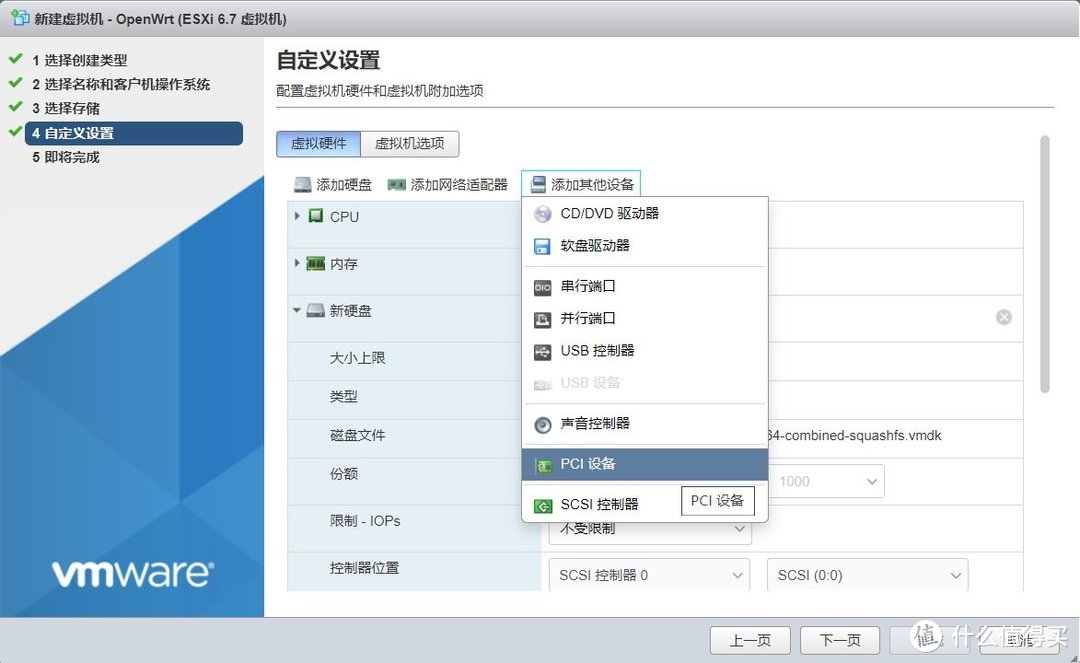
Task: Open the SCSI (0:0) dropdown
Action: coord(867,575)
